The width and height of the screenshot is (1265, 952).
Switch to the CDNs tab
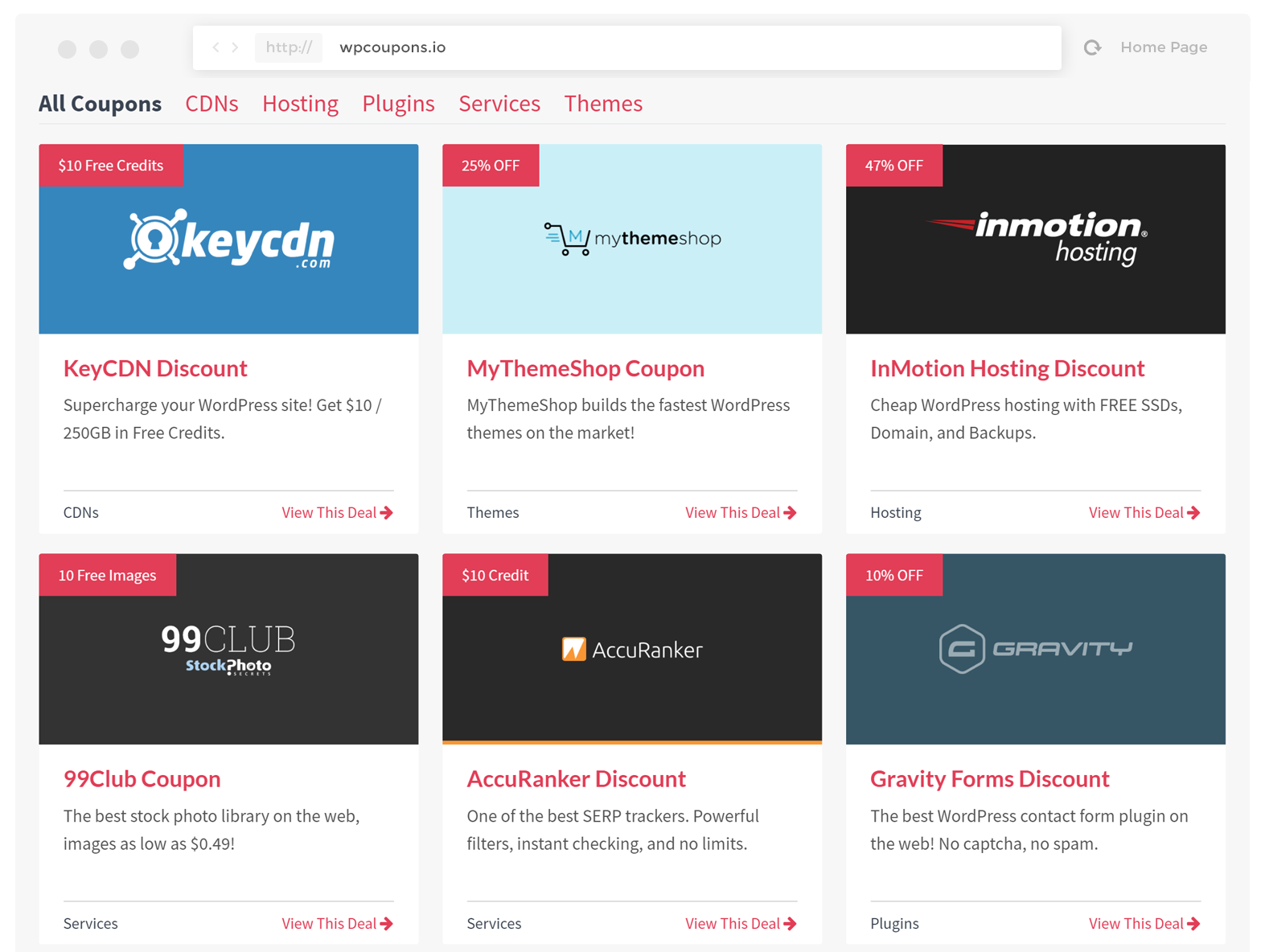click(212, 104)
